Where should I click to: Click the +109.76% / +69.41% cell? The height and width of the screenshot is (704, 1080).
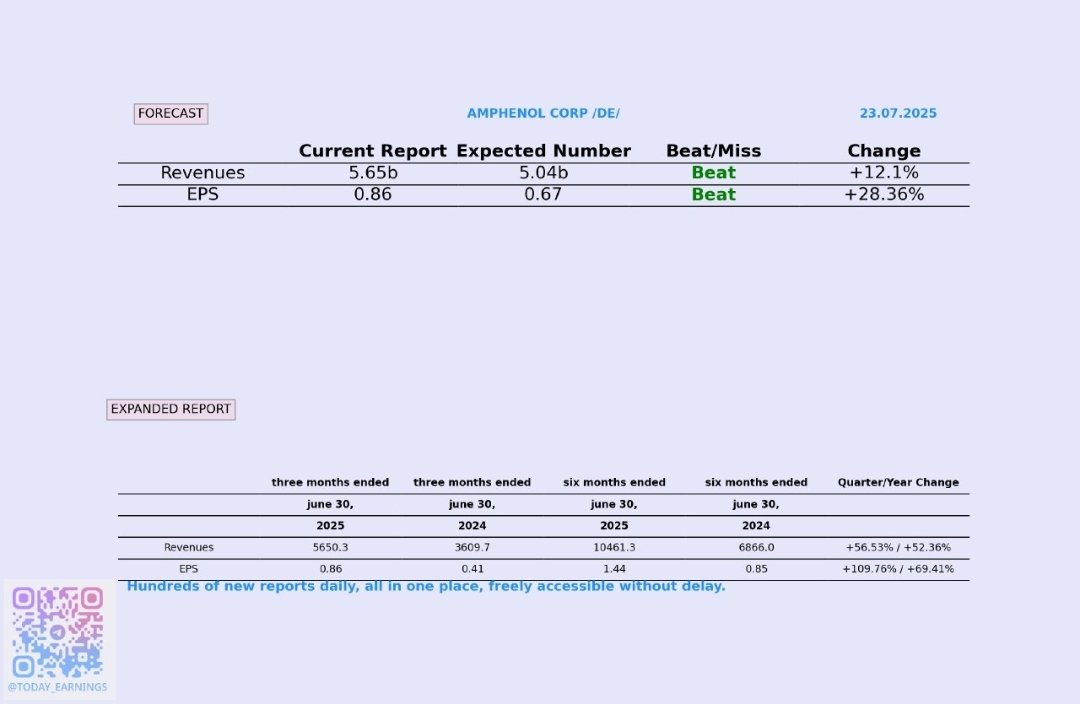(x=898, y=569)
